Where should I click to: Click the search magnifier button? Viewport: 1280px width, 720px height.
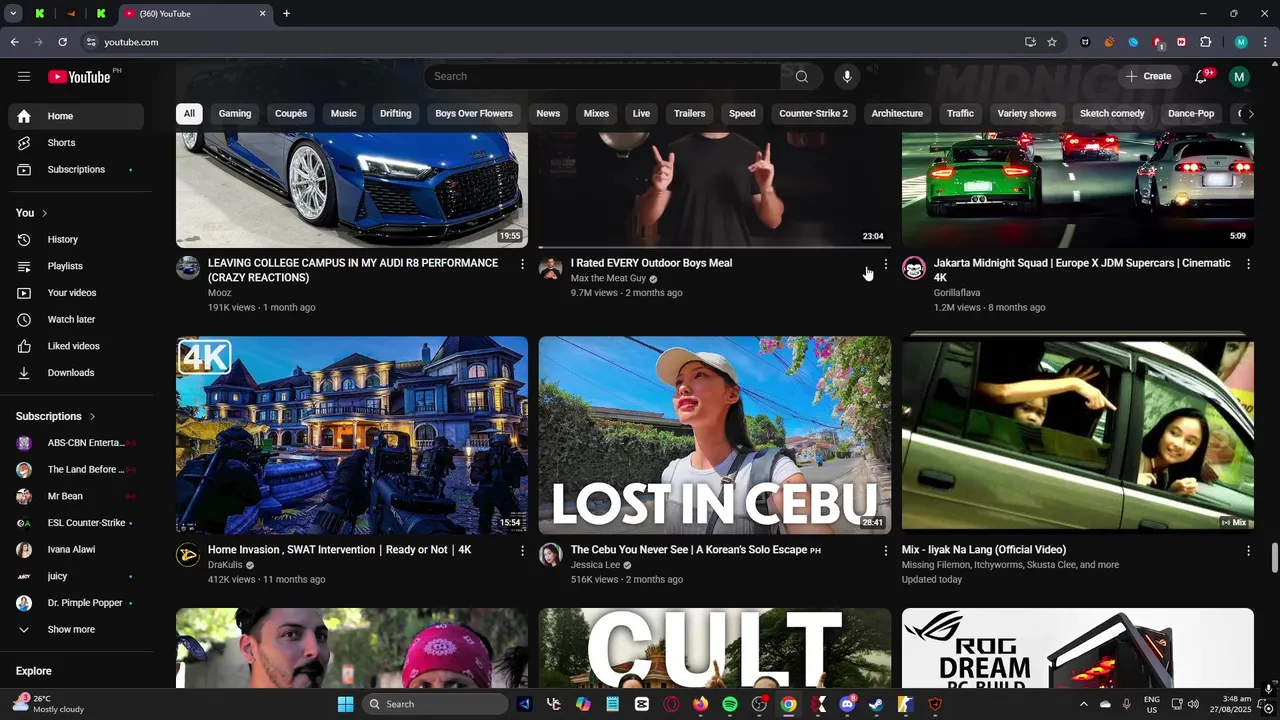tap(802, 77)
